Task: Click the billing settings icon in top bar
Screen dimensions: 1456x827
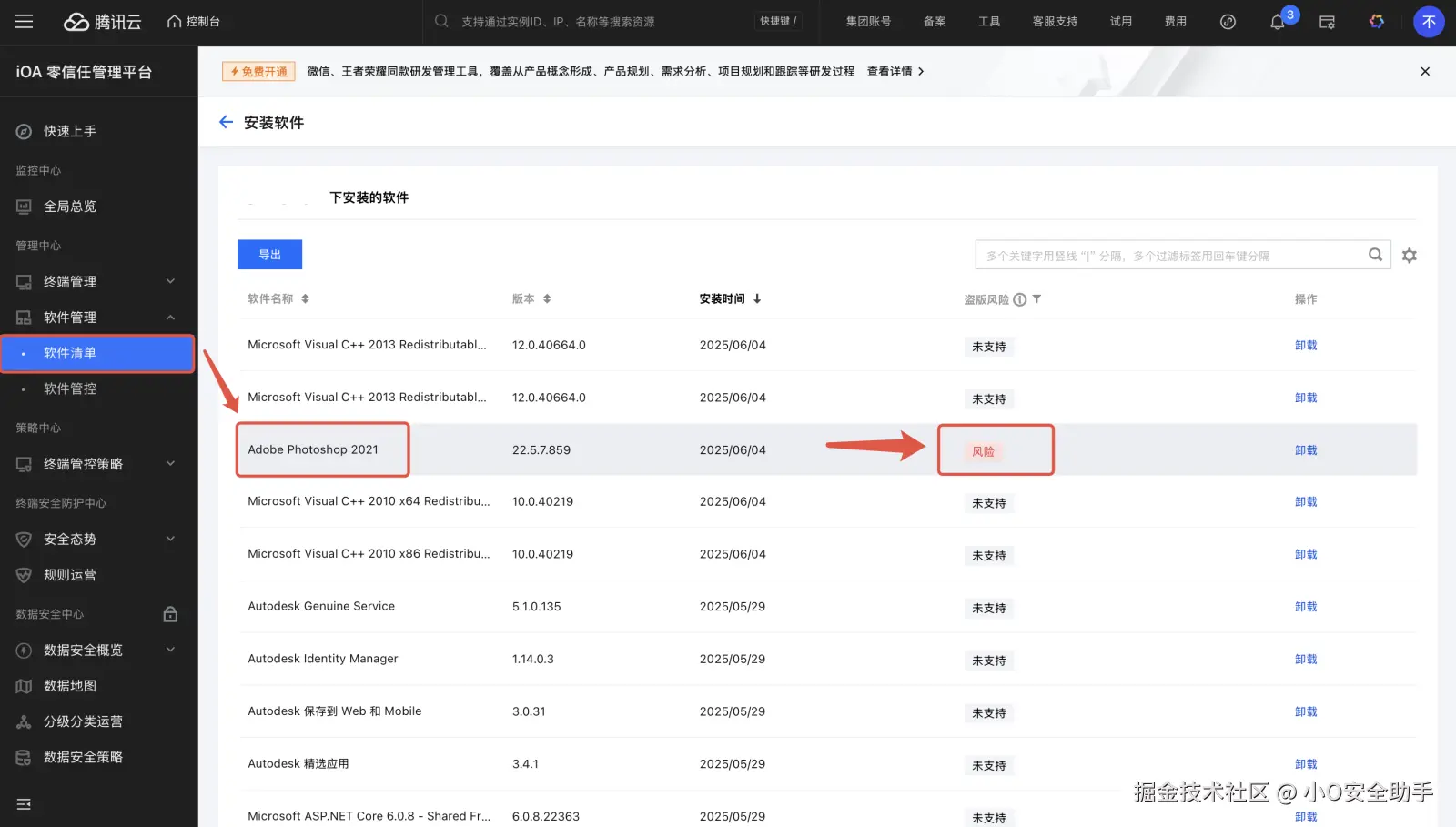Action: pyautogui.click(x=1327, y=21)
